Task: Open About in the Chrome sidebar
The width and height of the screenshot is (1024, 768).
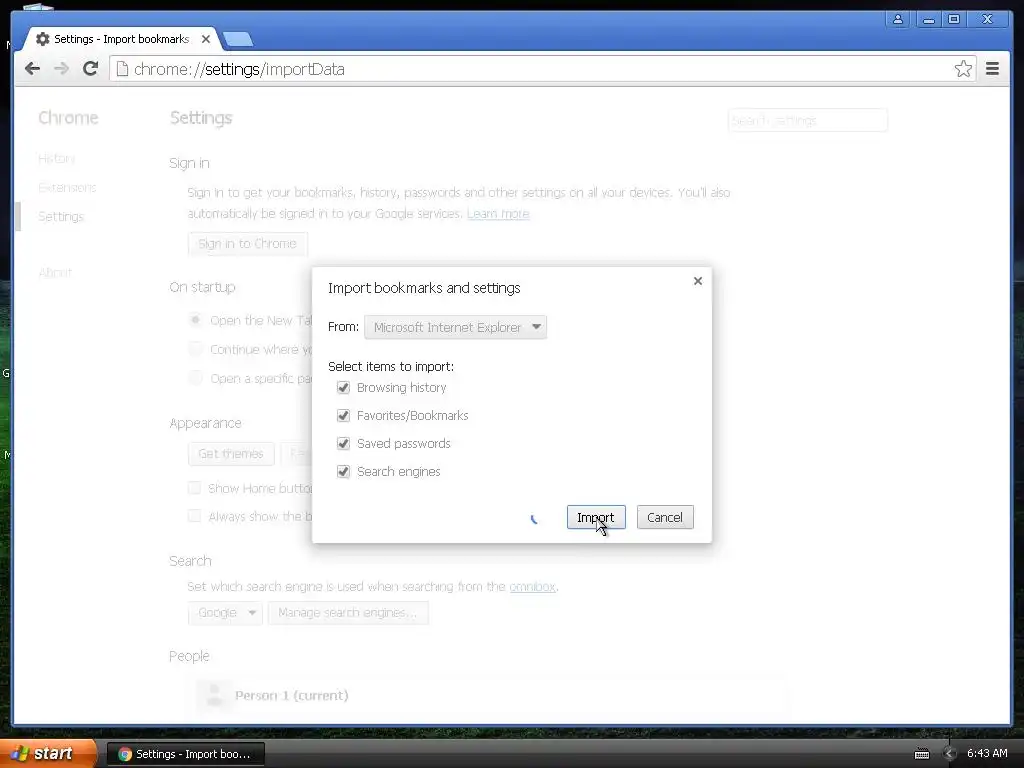Action: [55, 272]
